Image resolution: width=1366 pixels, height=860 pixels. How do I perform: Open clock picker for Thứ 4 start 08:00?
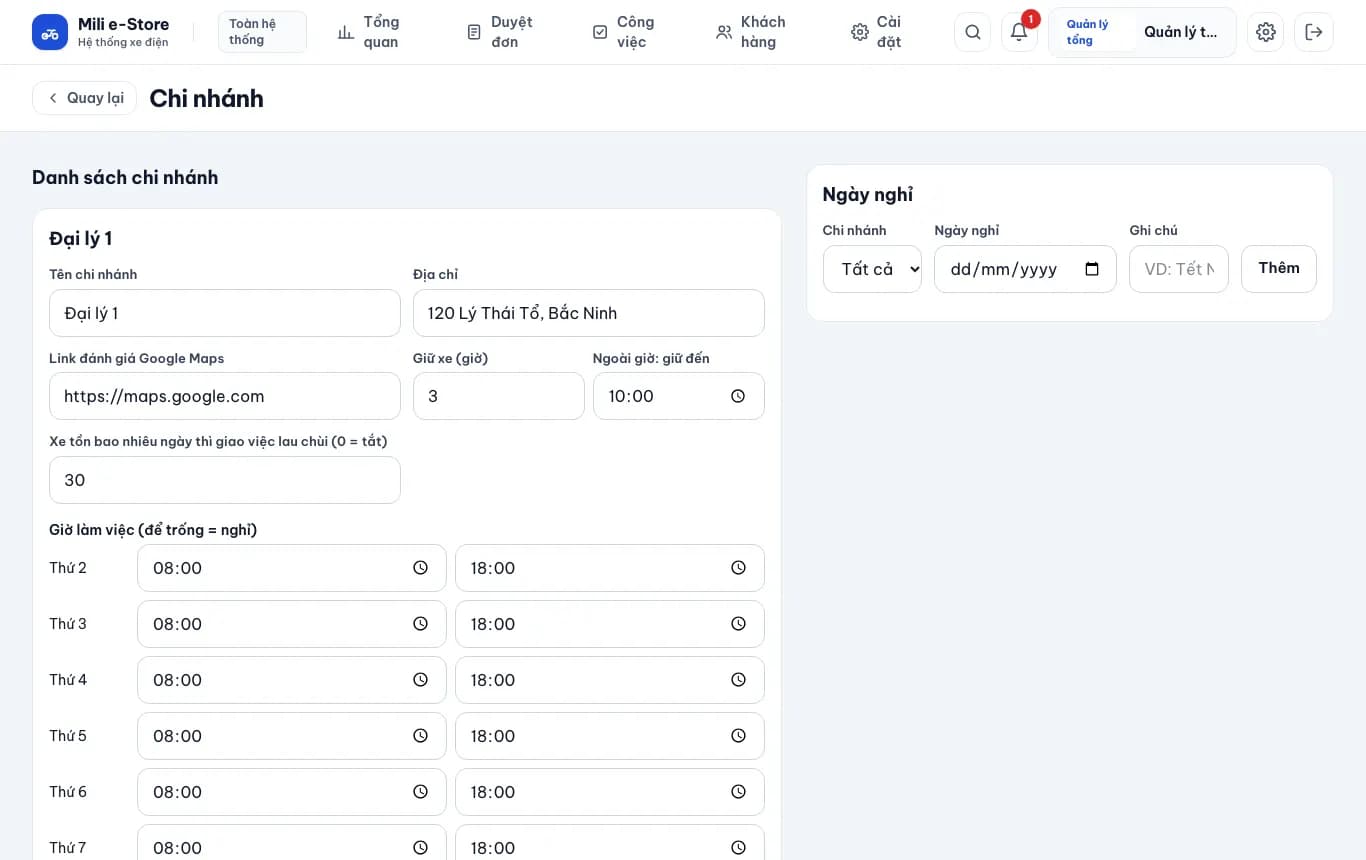420,680
